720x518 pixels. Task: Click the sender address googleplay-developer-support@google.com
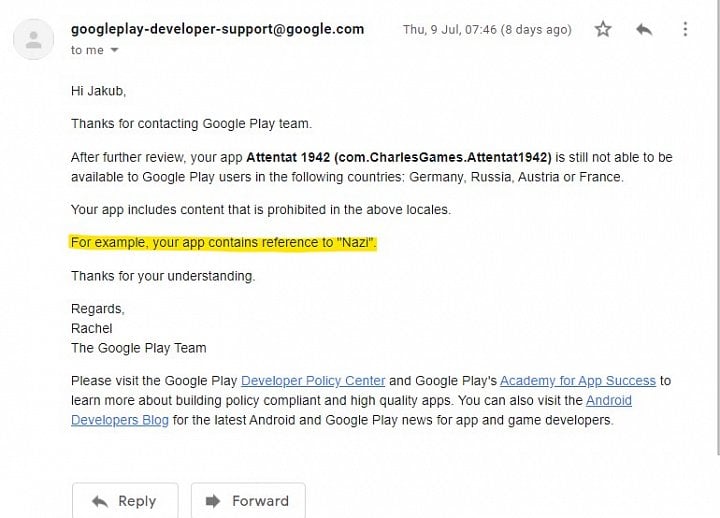(217, 29)
